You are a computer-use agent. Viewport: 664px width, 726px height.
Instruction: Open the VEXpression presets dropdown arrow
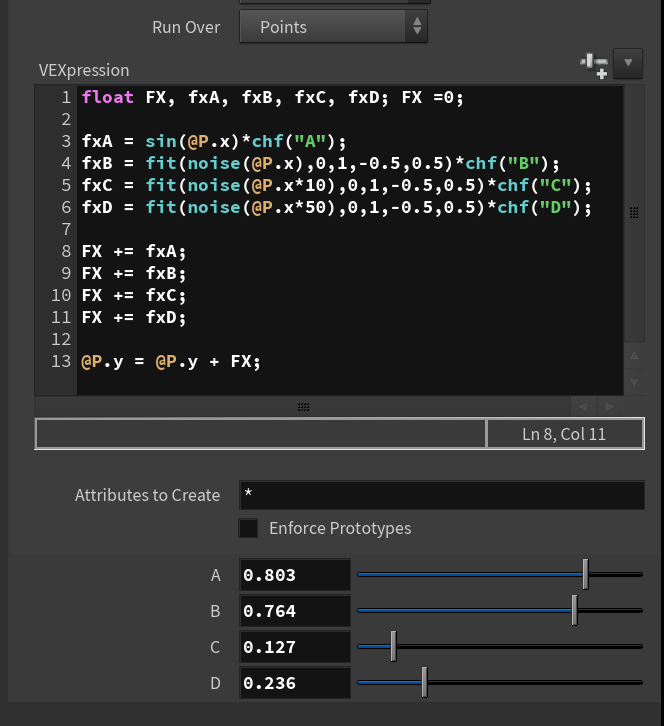click(628, 63)
